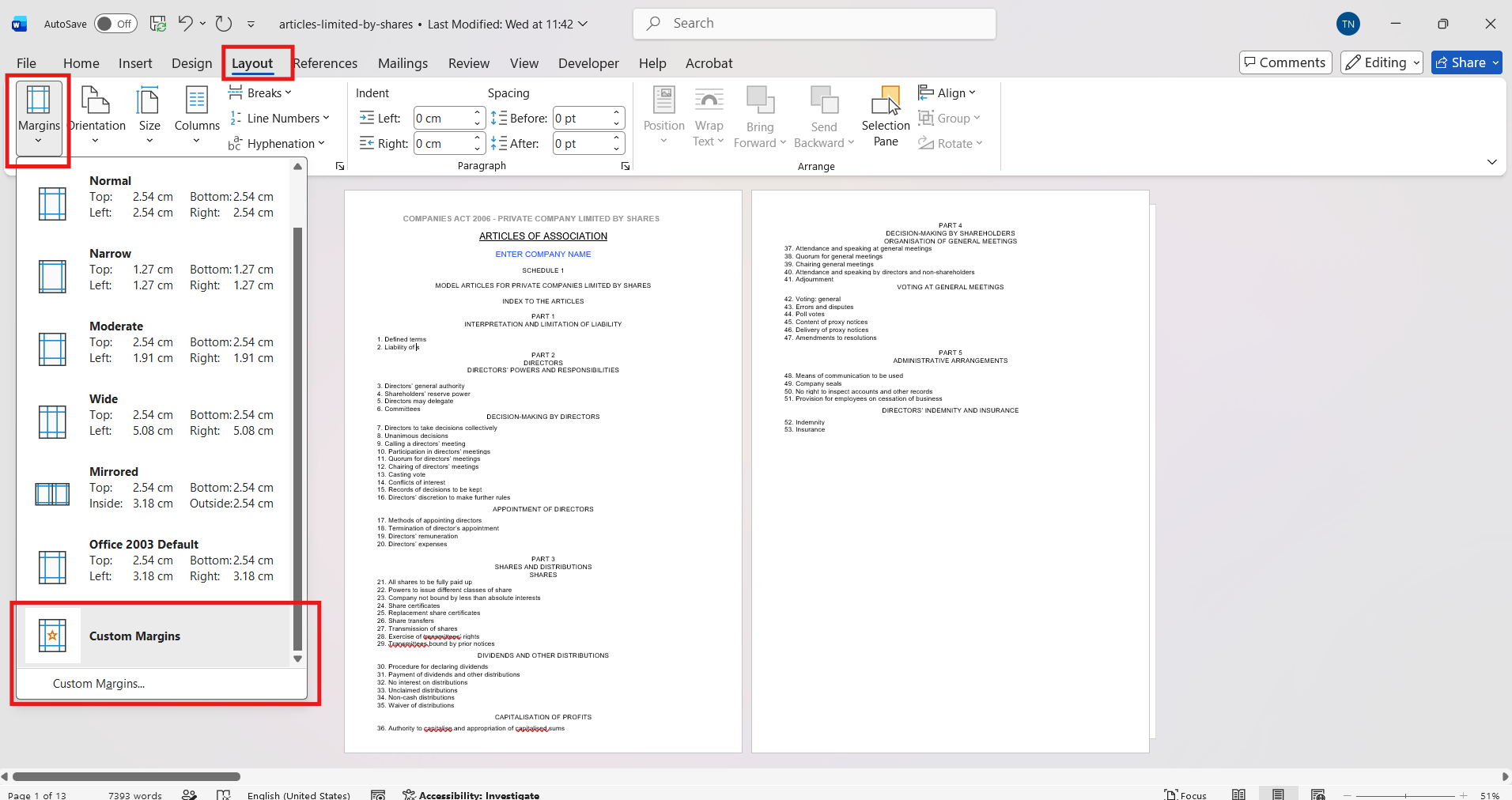Viewport: 1512px width, 800px height.
Task: Click the Search box
Action: [x=815, y=24]
